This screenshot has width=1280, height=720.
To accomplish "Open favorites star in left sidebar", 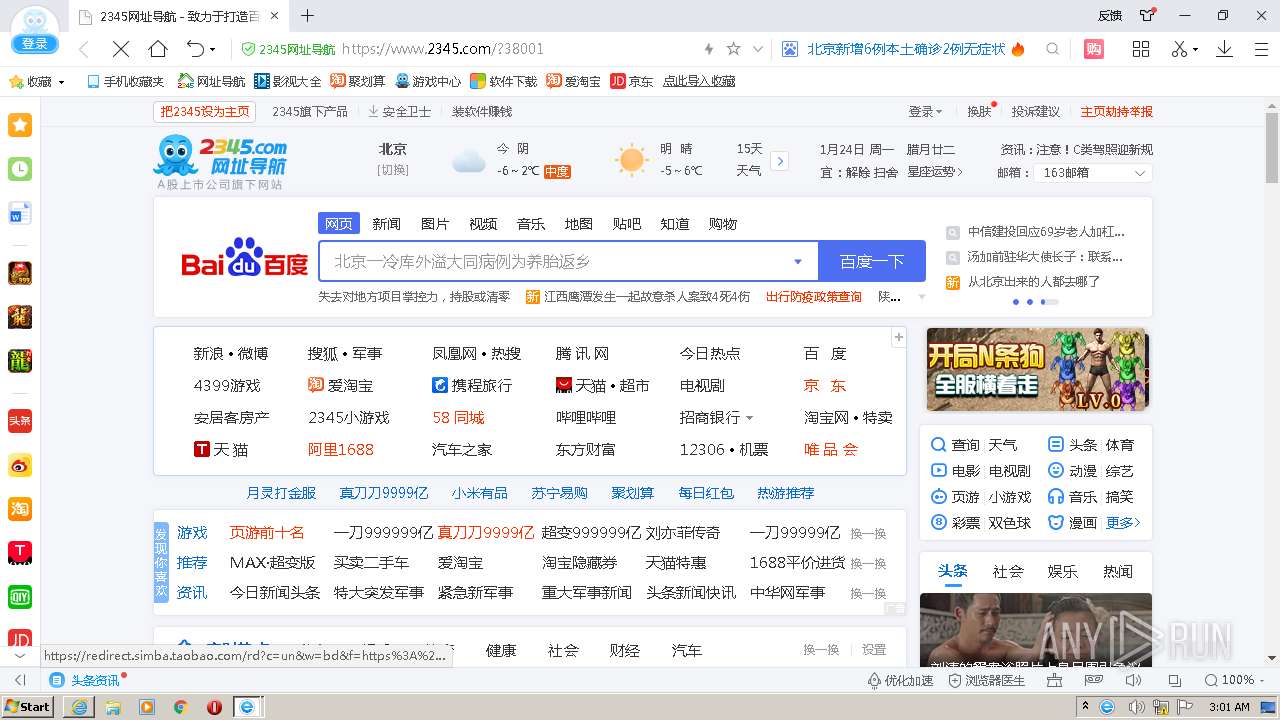I will (x=20, y=125).
